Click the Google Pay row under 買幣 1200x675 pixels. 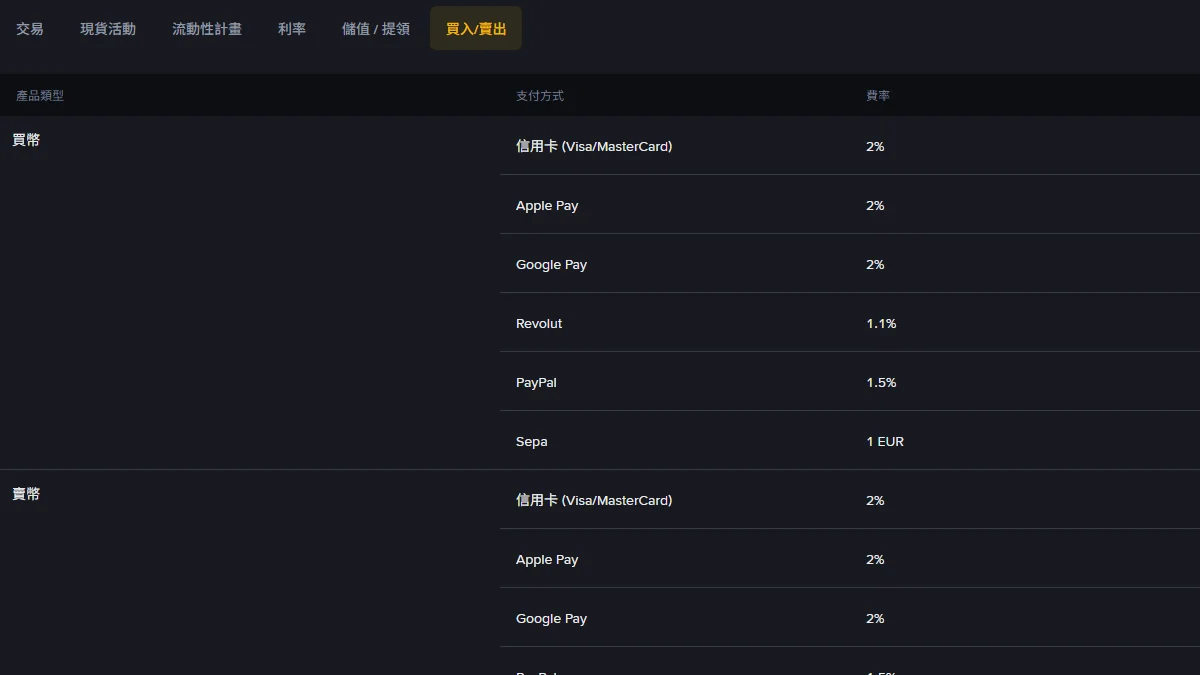850,264
